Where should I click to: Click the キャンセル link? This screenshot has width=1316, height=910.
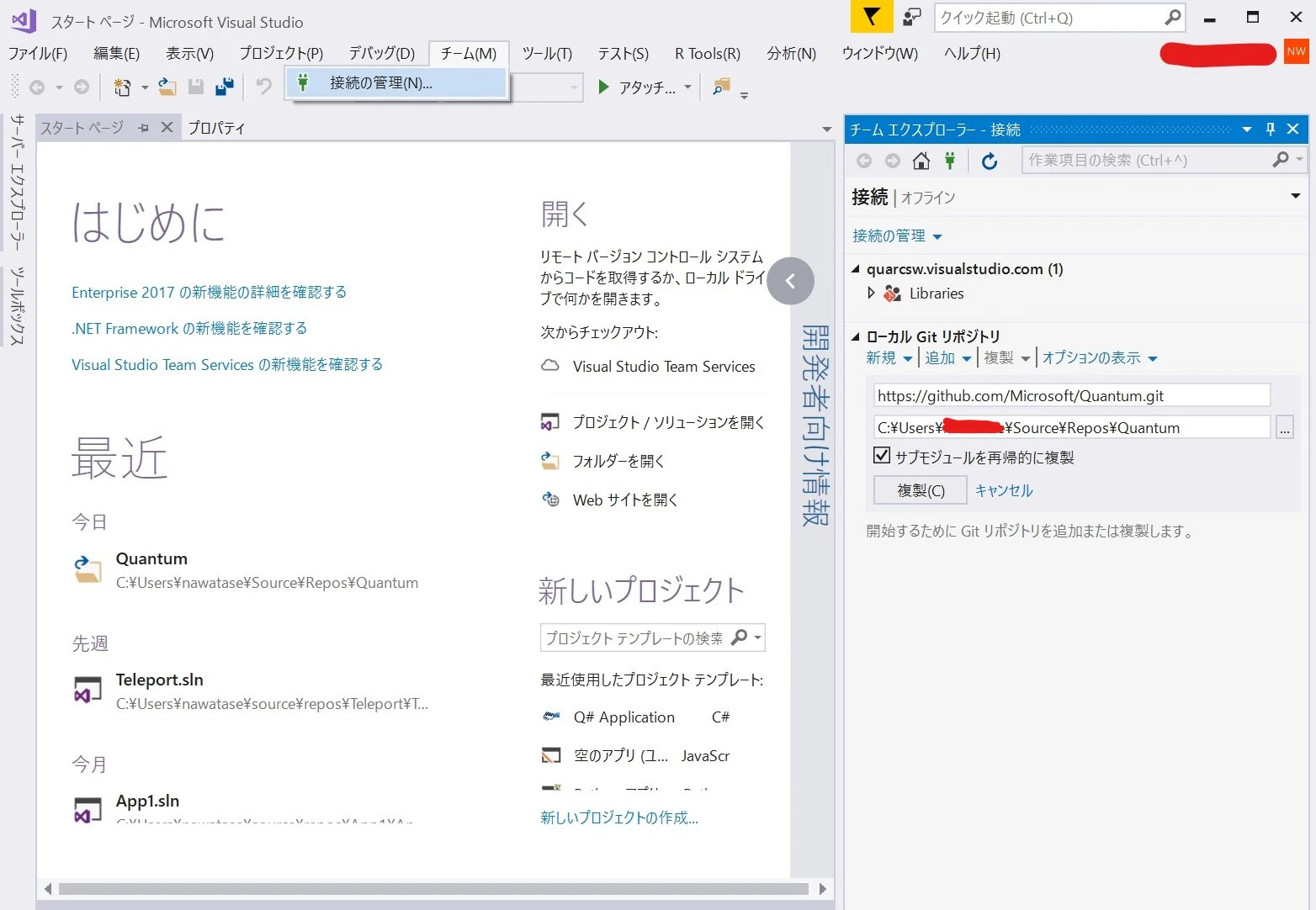pyautogui.click(x=1004, y=490)
